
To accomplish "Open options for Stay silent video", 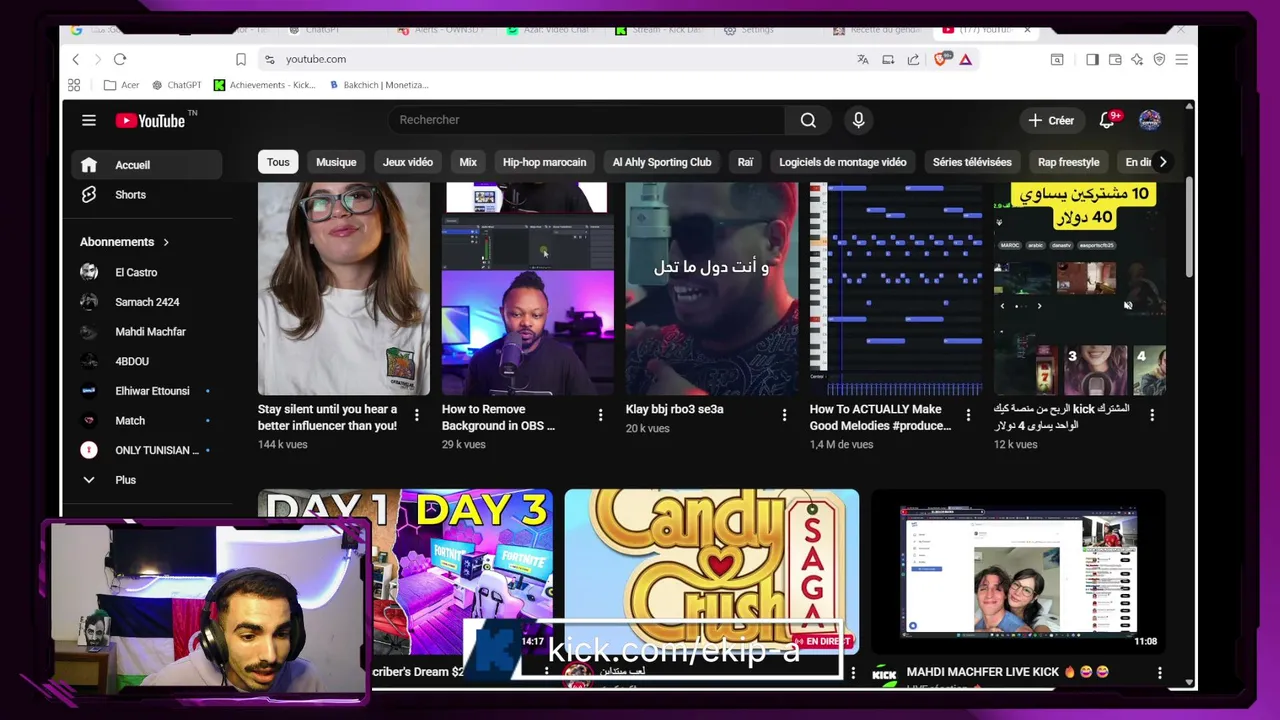I will [x=417, y=414].
